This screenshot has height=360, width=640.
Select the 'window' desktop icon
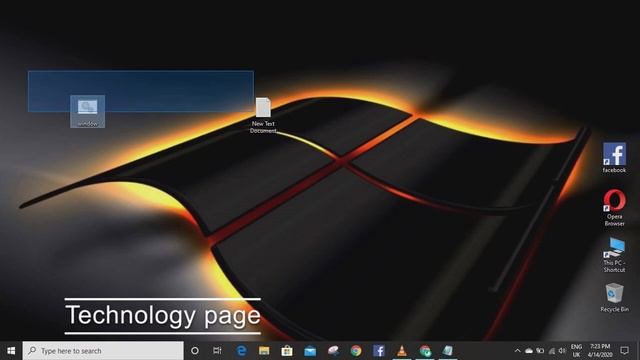(x=87, y=111)
